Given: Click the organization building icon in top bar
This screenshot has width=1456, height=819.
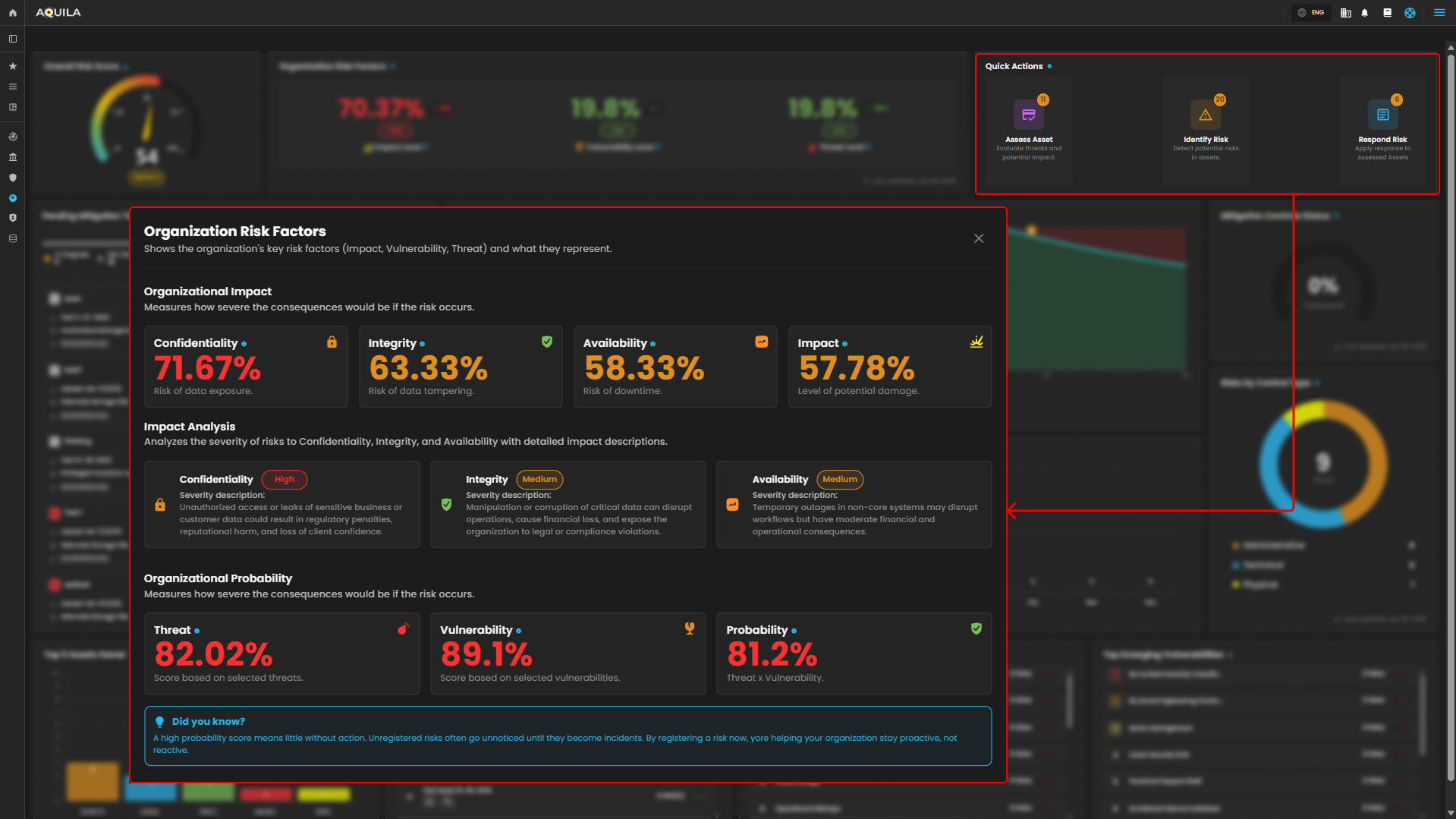Looking at the screenshot, I should click(x=1345, y=13).
